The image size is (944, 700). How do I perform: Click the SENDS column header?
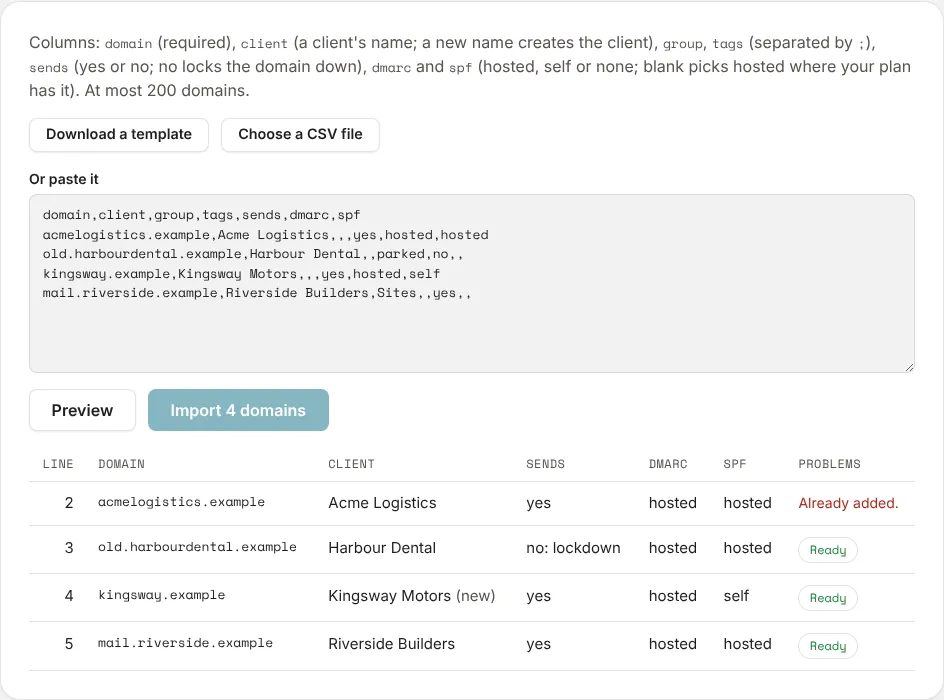coord(545,464)
